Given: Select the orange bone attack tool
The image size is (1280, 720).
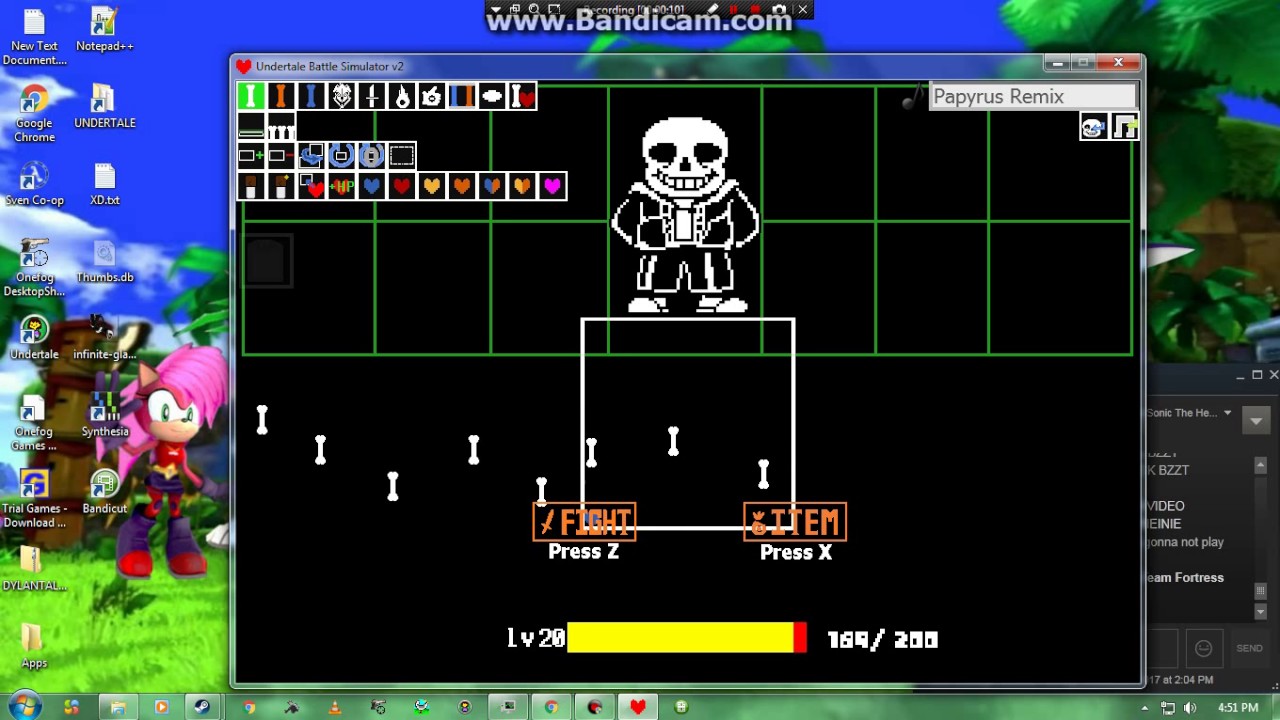Looking at the screenshot, I should click(281, 96).
